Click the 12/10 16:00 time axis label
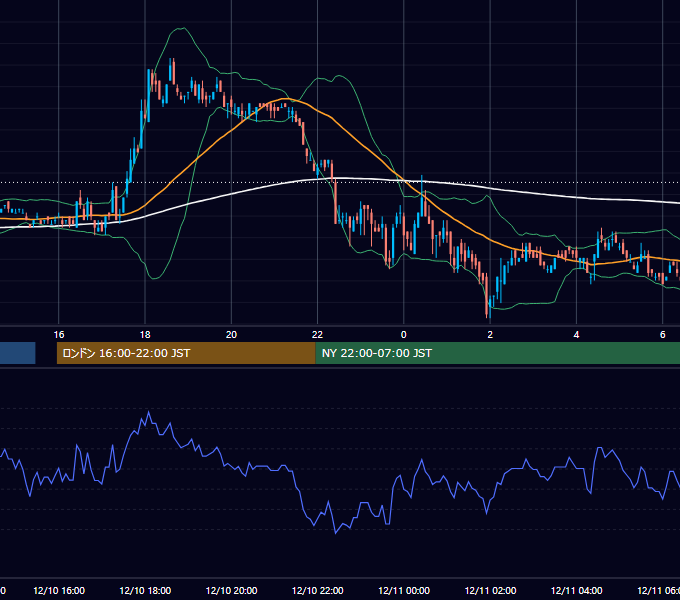This screenshot has width=680, height=600. pyautogui.click(x=59, y=590)
